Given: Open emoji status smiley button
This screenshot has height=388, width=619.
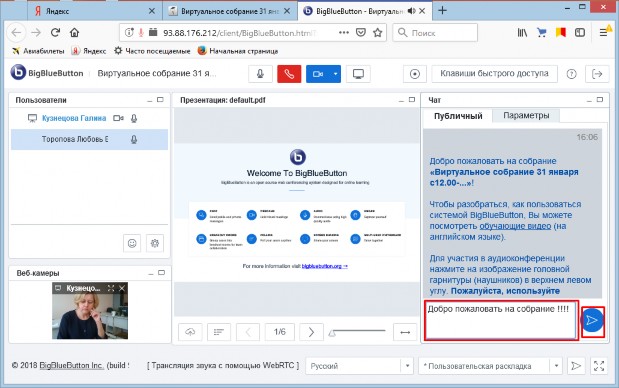Looking at the screenshot, I should coord(132,243).
